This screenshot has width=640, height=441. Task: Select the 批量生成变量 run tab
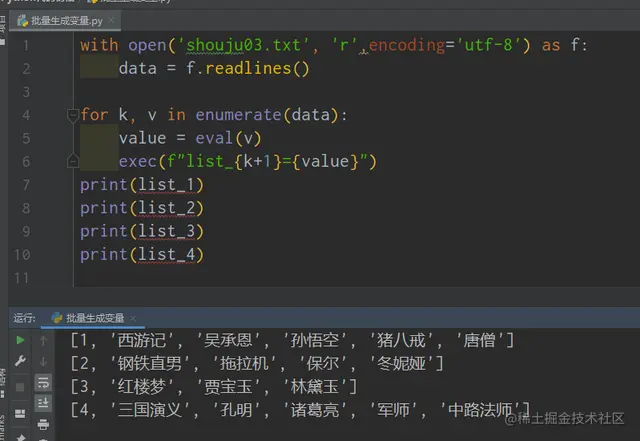(94, 318)
